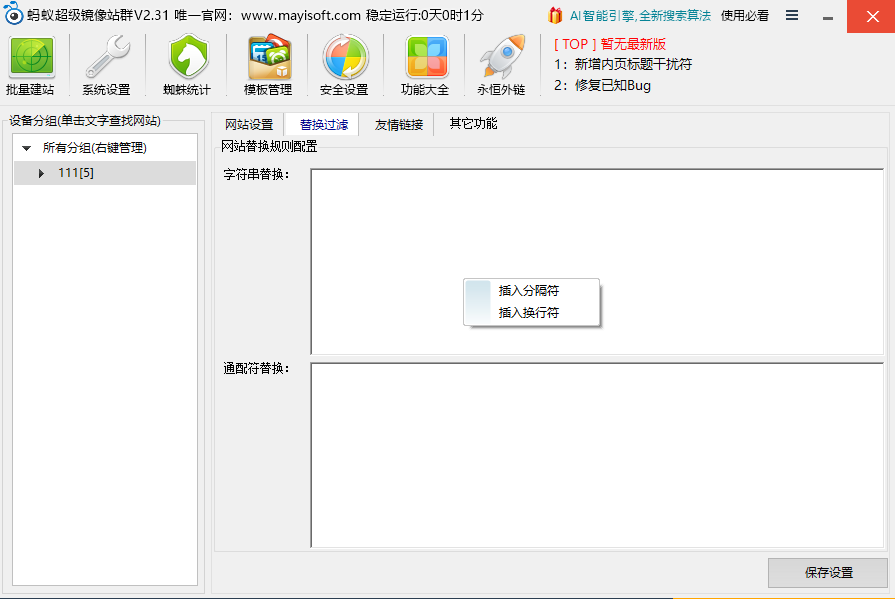This screenshot has width=895, height=599.
Task: Open the 批量建站 radar icon
Action: point(31,57)
